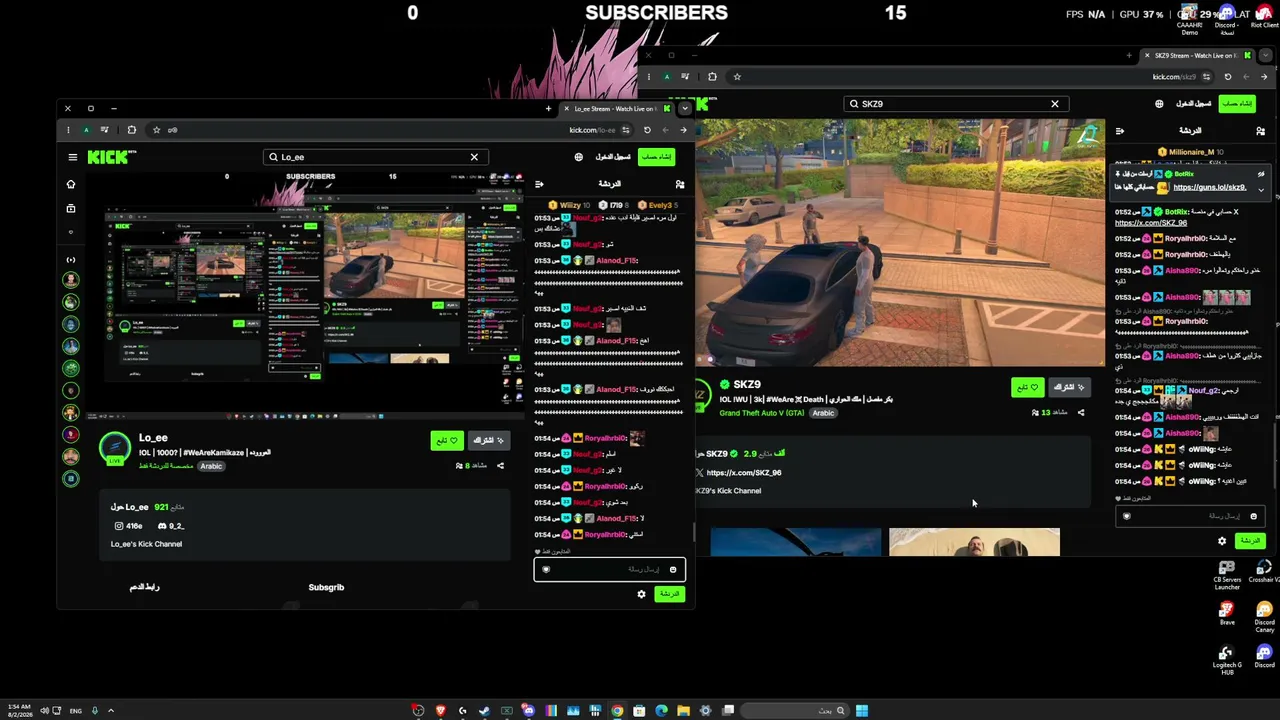The height and width of the screenshot is (720, 1280).
Task: Reload the SKZ9 browser page
Action: tap(1228, 77)
